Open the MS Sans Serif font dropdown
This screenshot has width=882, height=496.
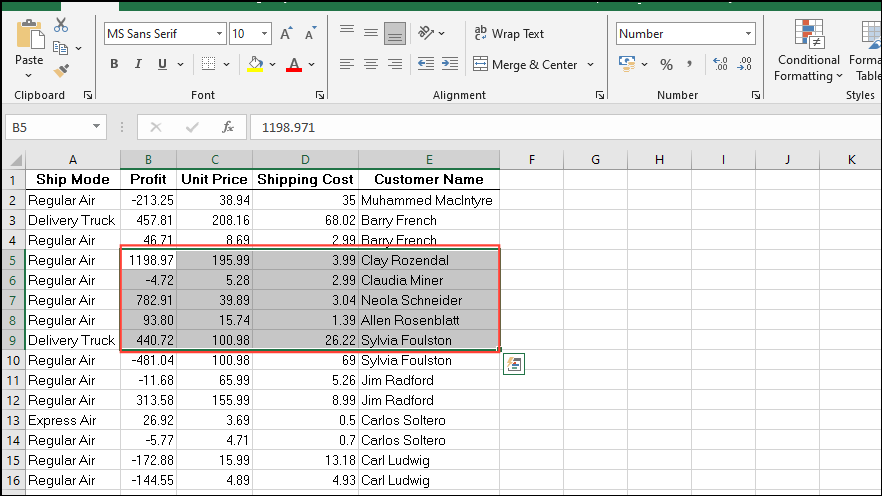tap(219, 34)
